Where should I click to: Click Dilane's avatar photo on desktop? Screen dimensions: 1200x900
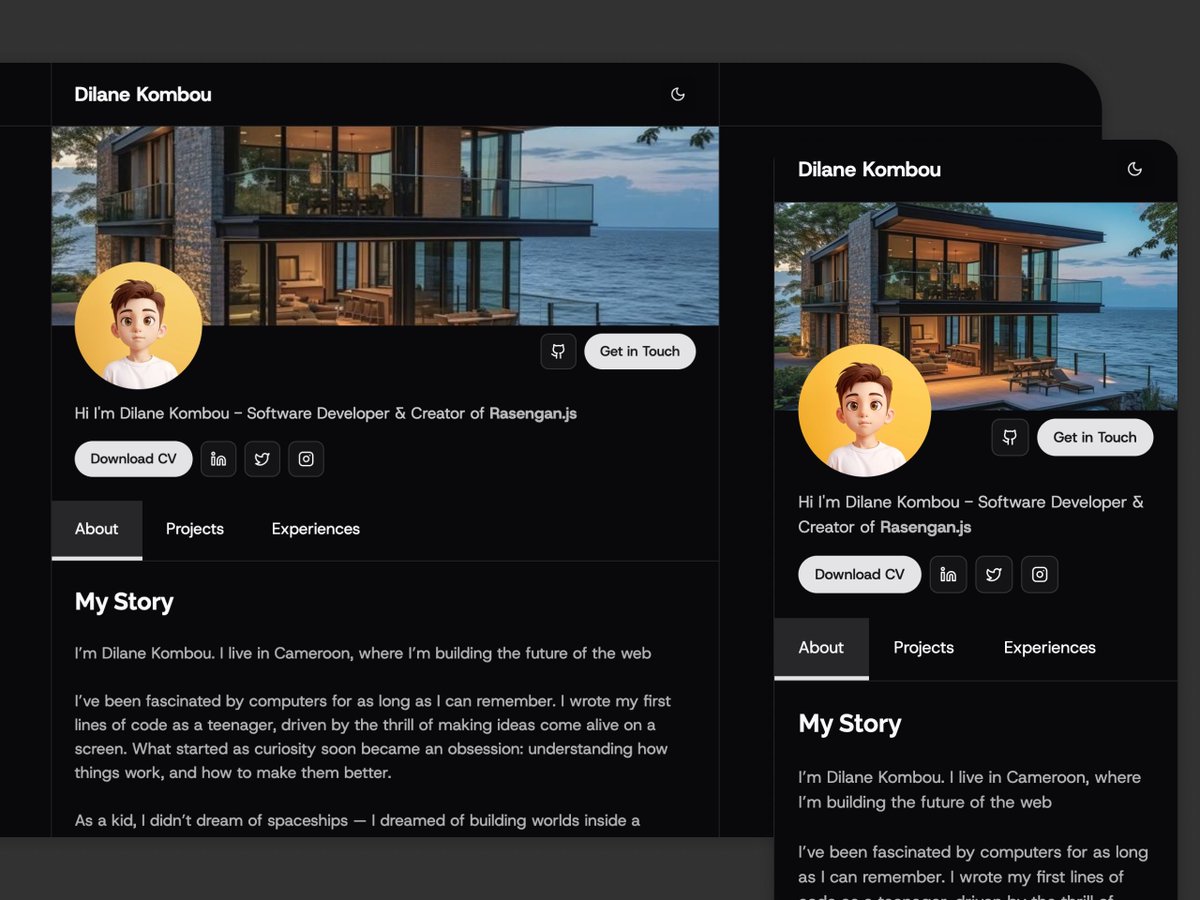coord(138,325)
